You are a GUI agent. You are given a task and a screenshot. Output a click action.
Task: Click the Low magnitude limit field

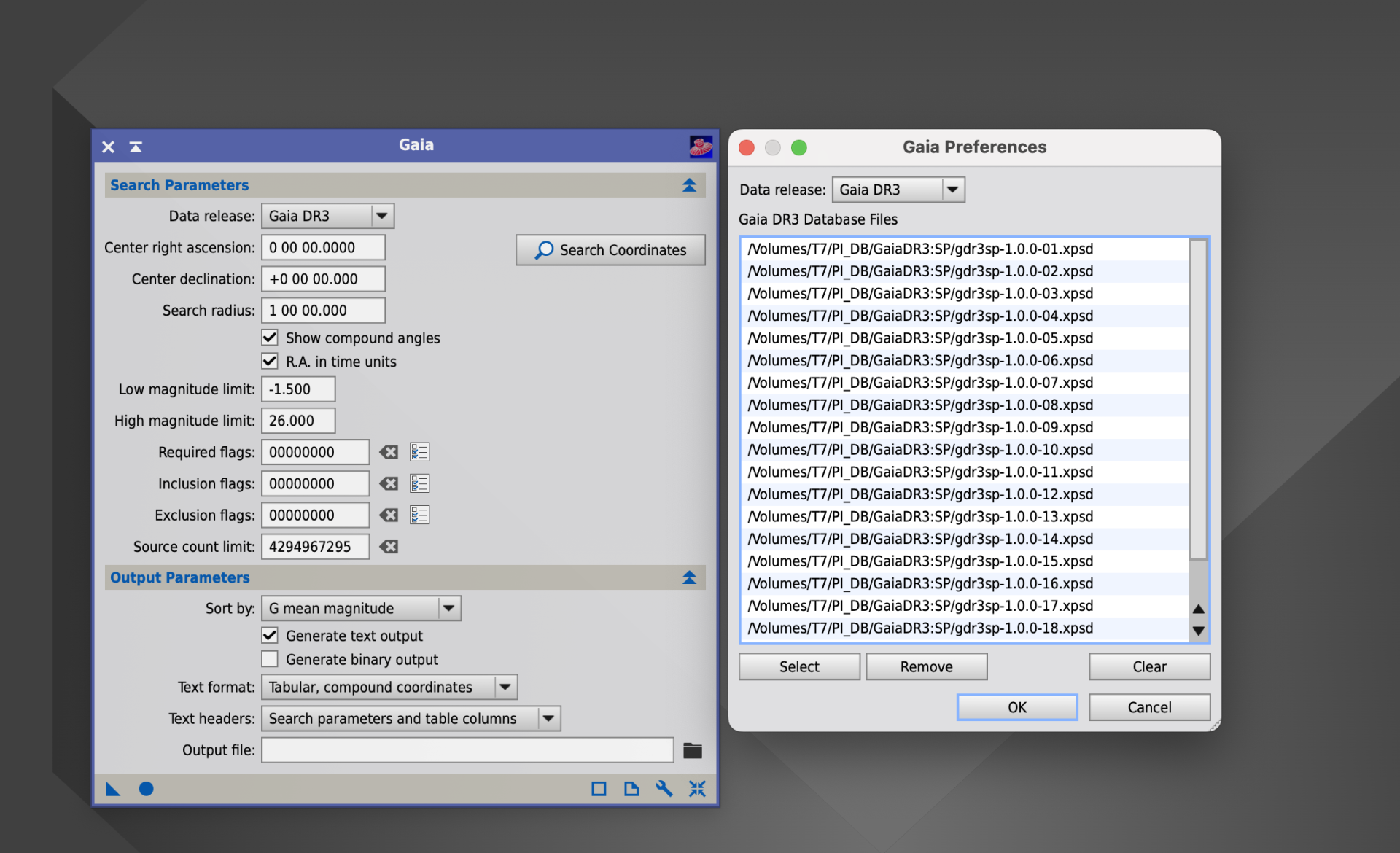[298, 389]
